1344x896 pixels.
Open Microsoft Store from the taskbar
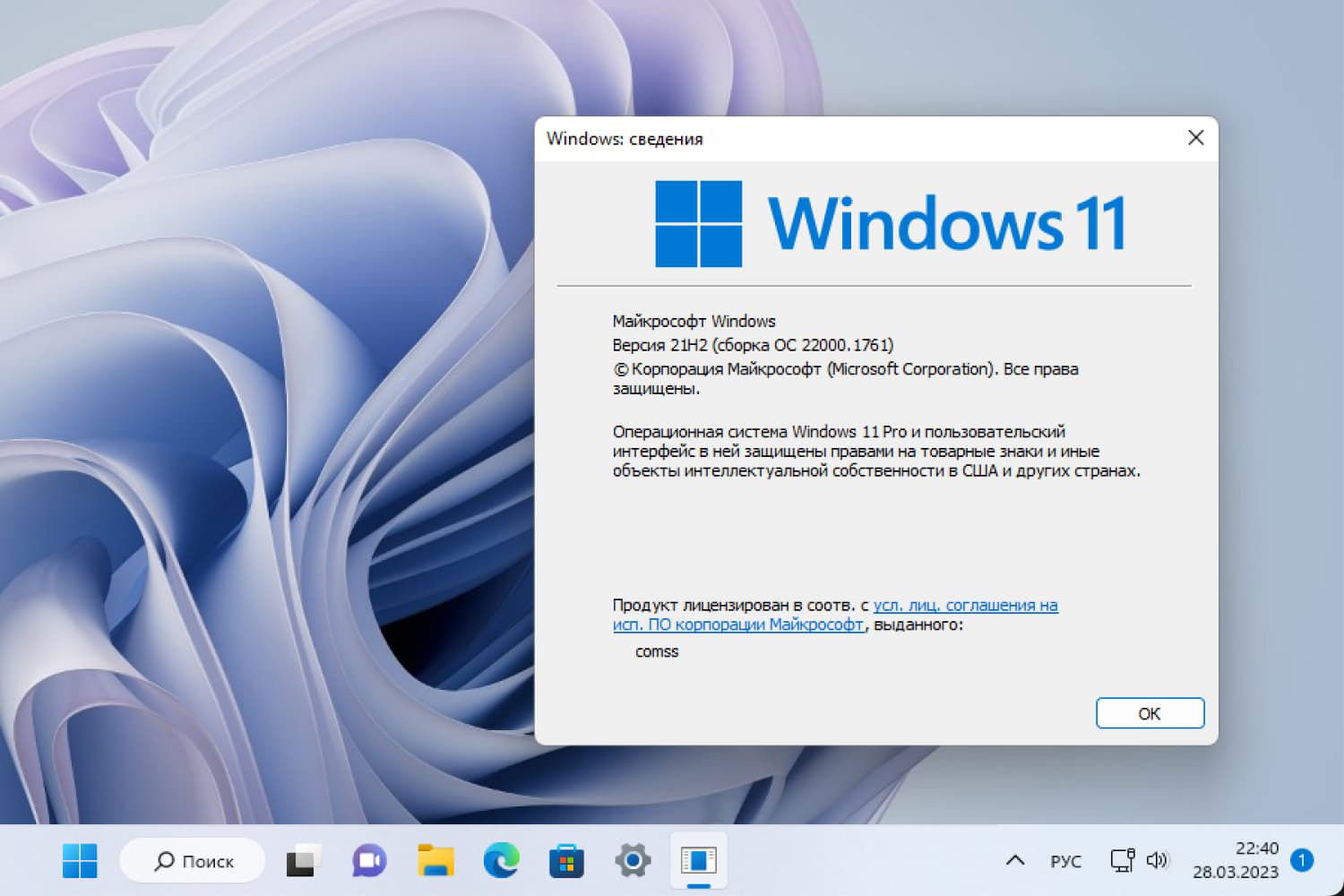(x=566, y=860)
